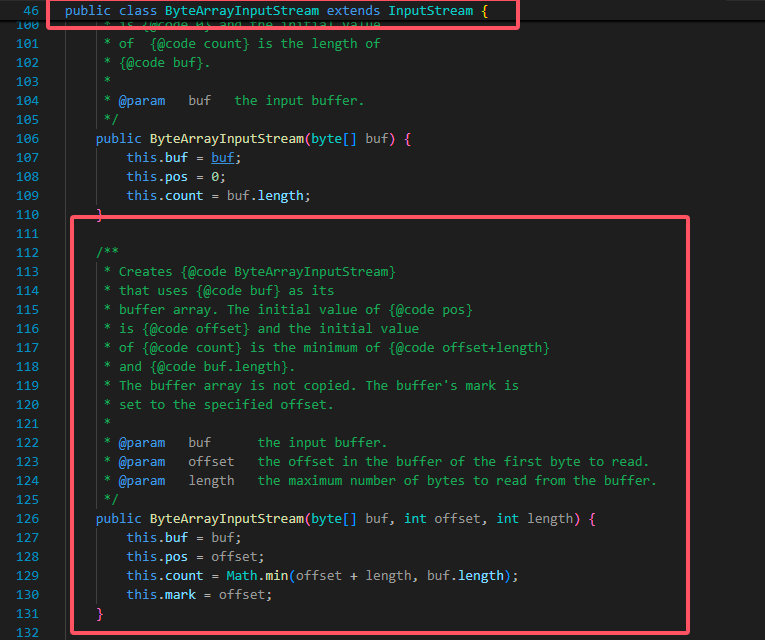Viewport: 765px width, 640px height.
Task: Click line number 112 where the Javadoc starts
Action: tap(28, 252)
